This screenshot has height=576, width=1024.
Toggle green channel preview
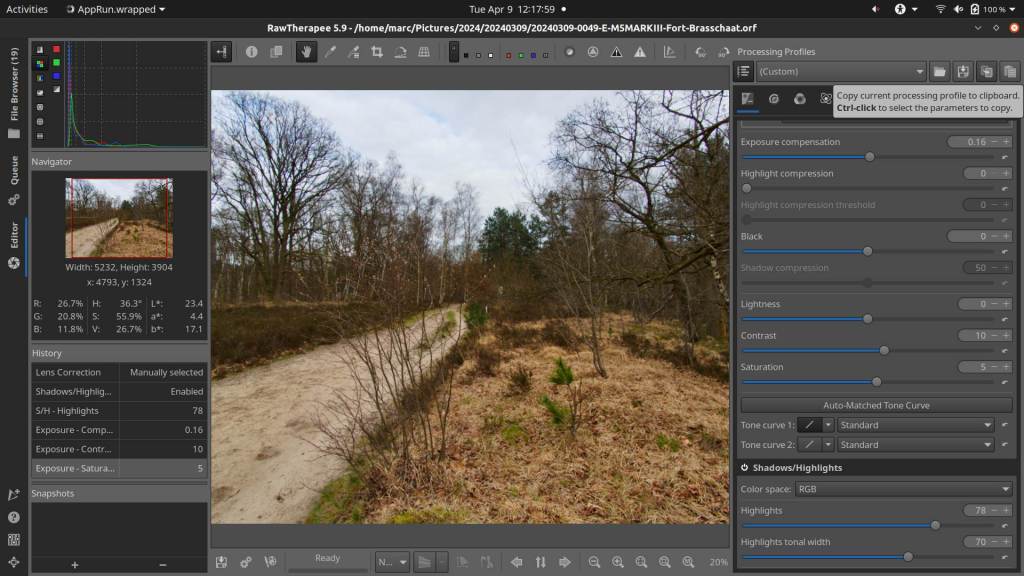520,56
